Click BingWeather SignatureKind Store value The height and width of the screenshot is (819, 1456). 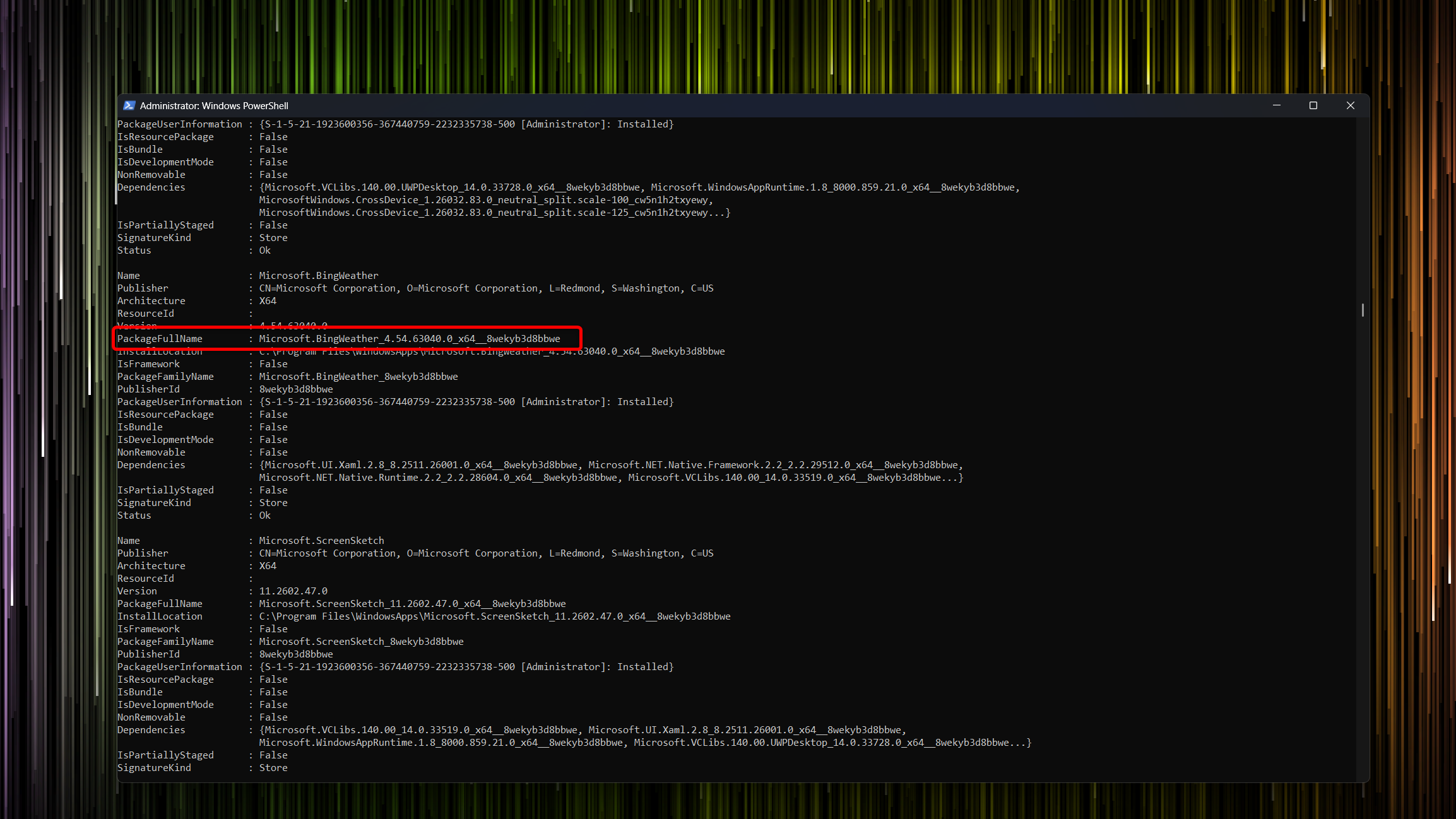(273, 503)
